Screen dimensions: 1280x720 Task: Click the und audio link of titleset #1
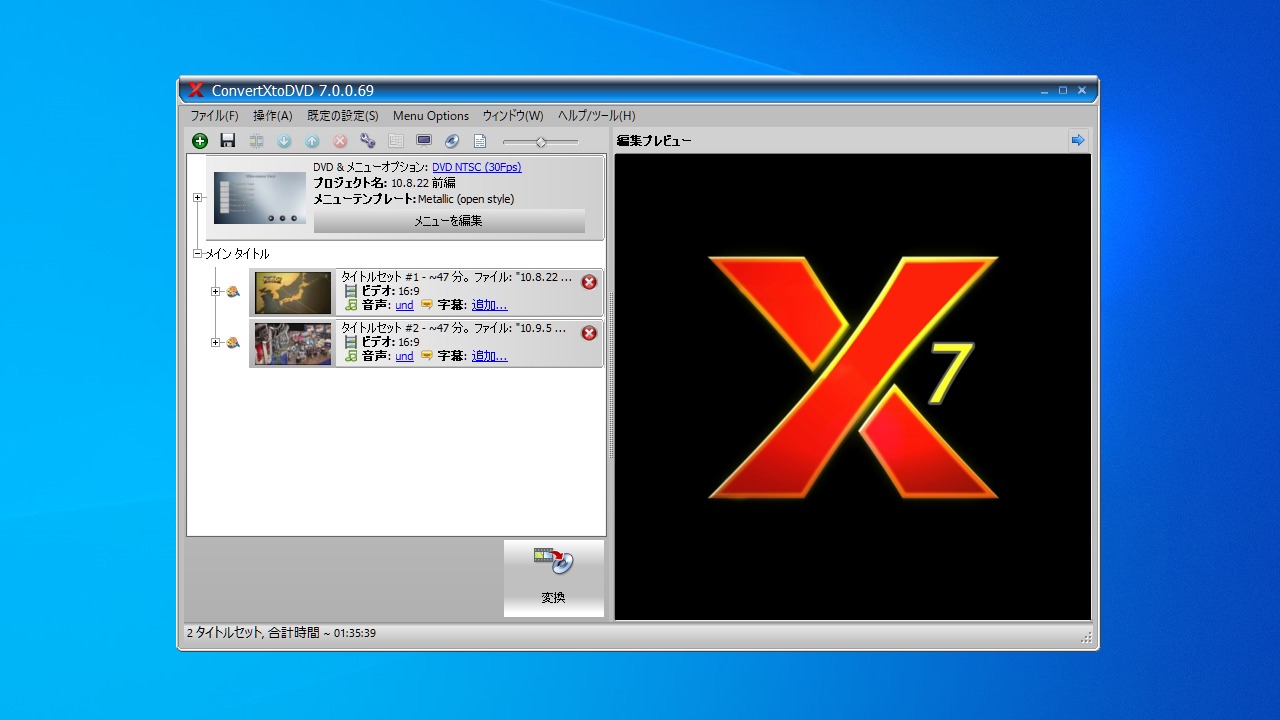[404, 305]
